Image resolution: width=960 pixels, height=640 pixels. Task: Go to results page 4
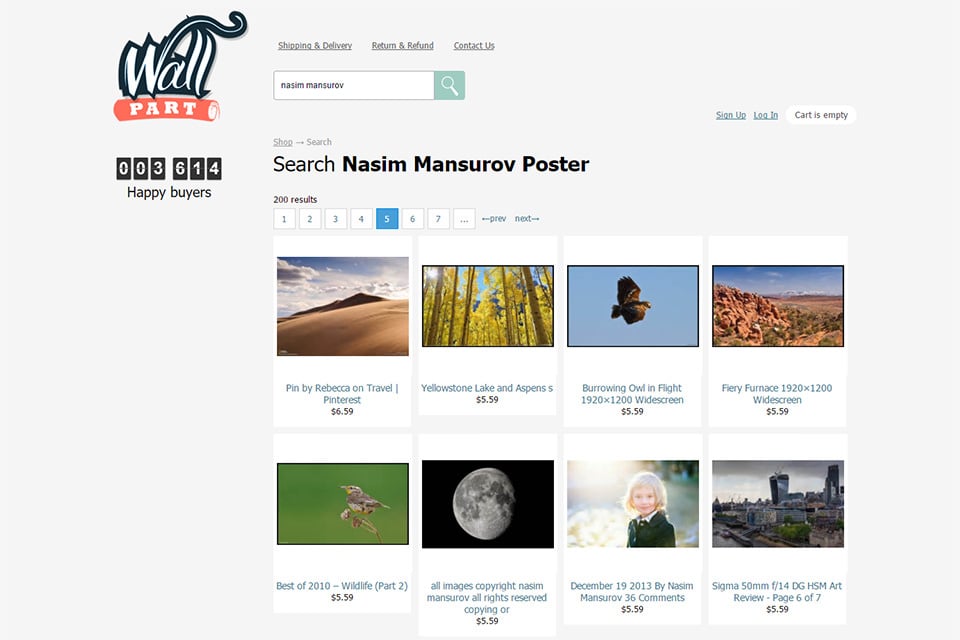tap(361, 219)
